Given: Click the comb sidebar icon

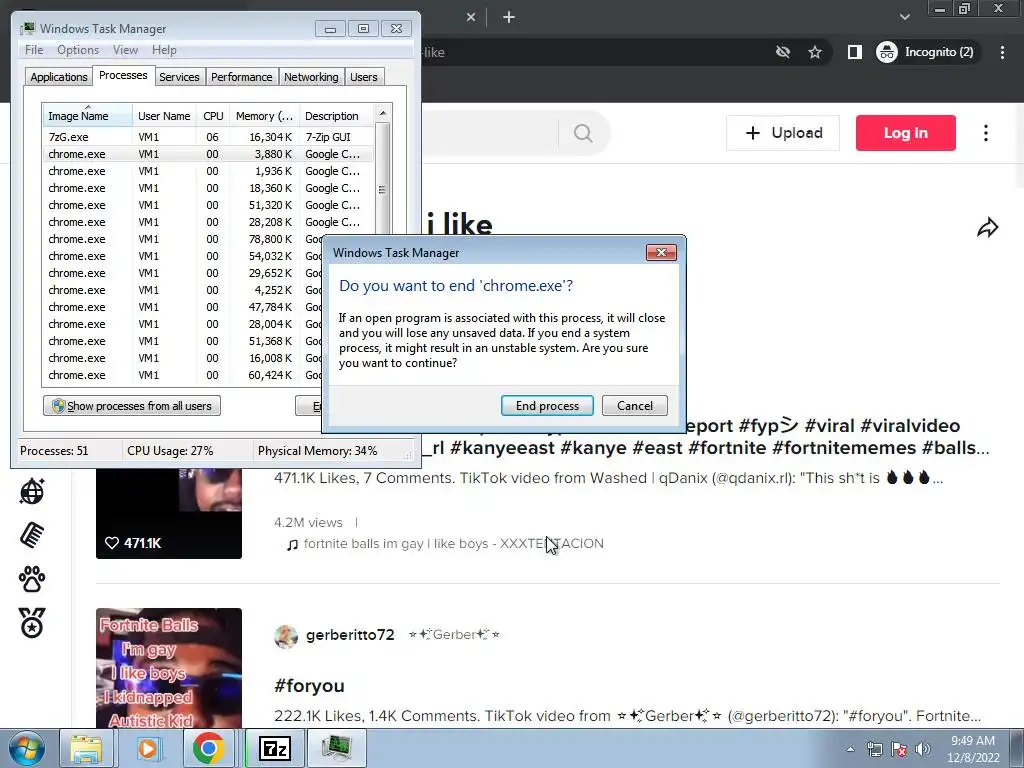Looking at the screenshot, I should tap(31, 536).
